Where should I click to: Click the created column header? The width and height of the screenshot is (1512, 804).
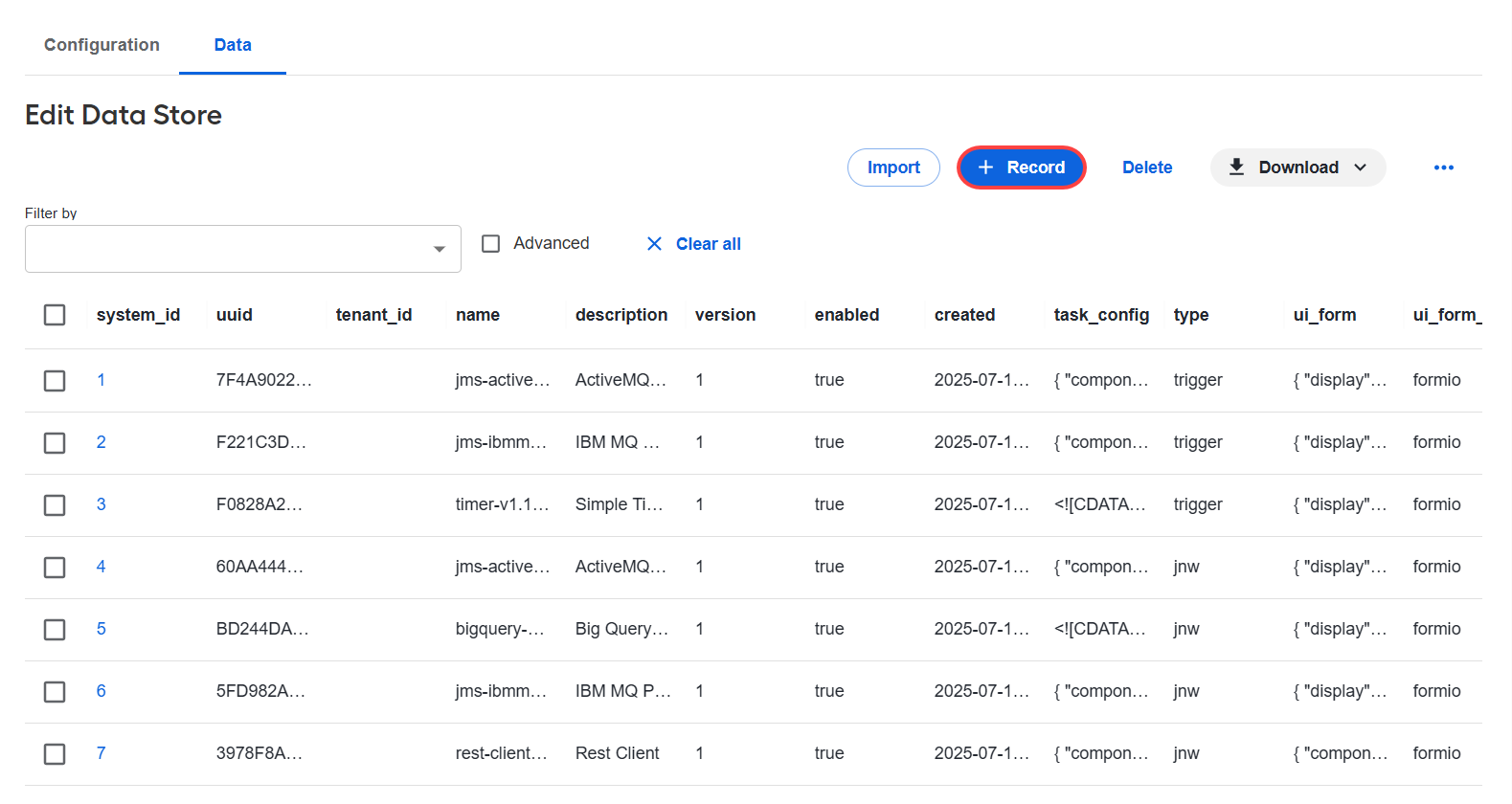point(964,315)
